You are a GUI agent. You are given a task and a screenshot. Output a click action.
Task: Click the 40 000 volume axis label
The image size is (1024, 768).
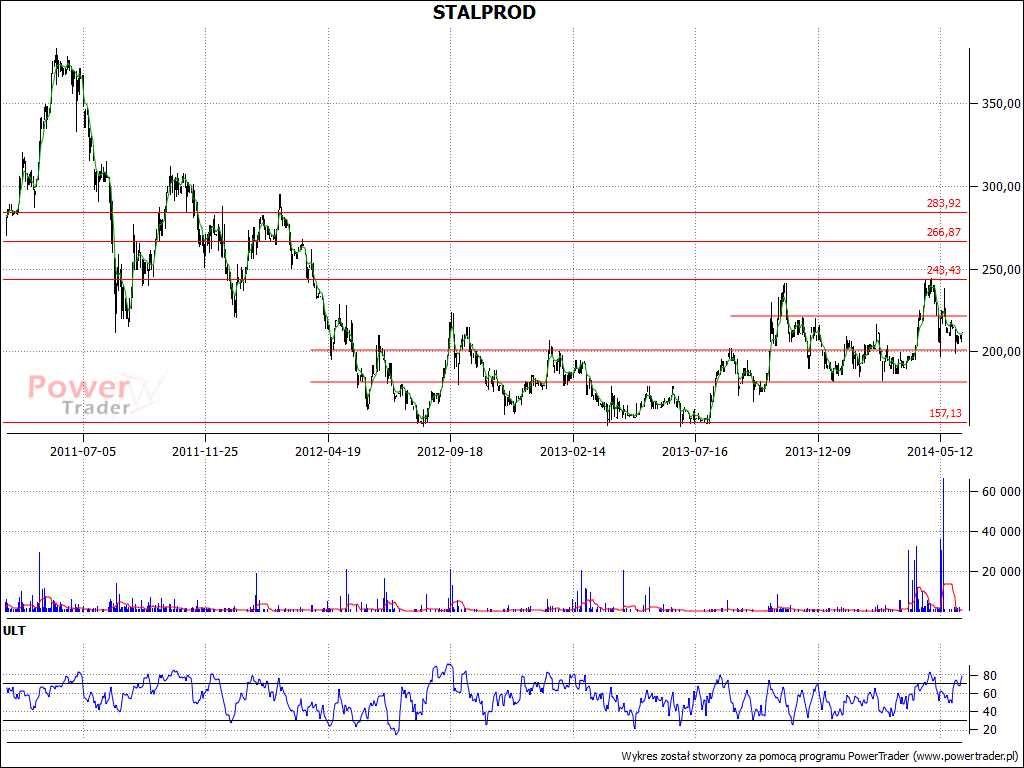(1001, 532)
